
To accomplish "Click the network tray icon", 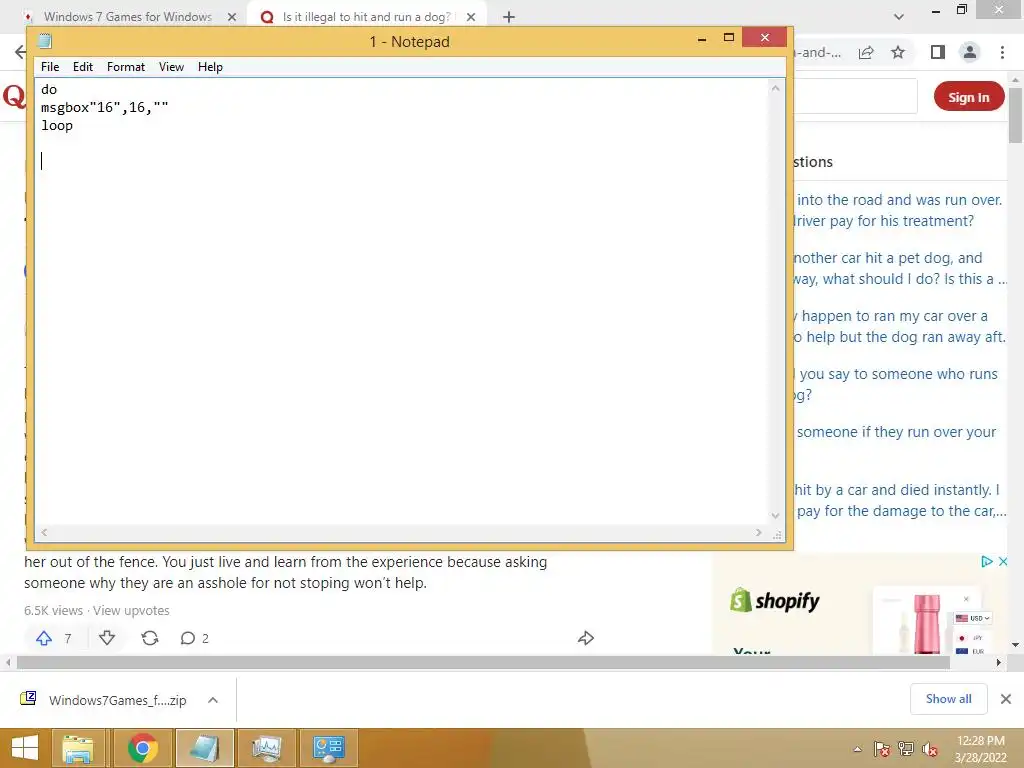I will (x=905, y=749).
